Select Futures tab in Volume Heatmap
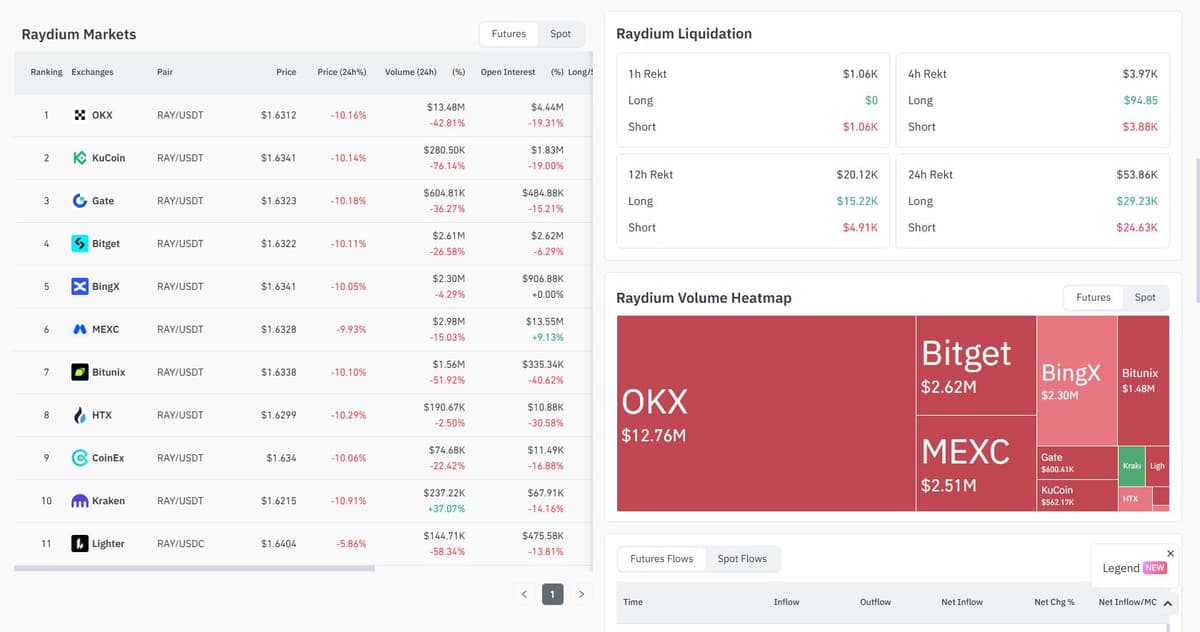Image resolution: width=1200 pixels, height=632 pixels. click(1093, 297)
